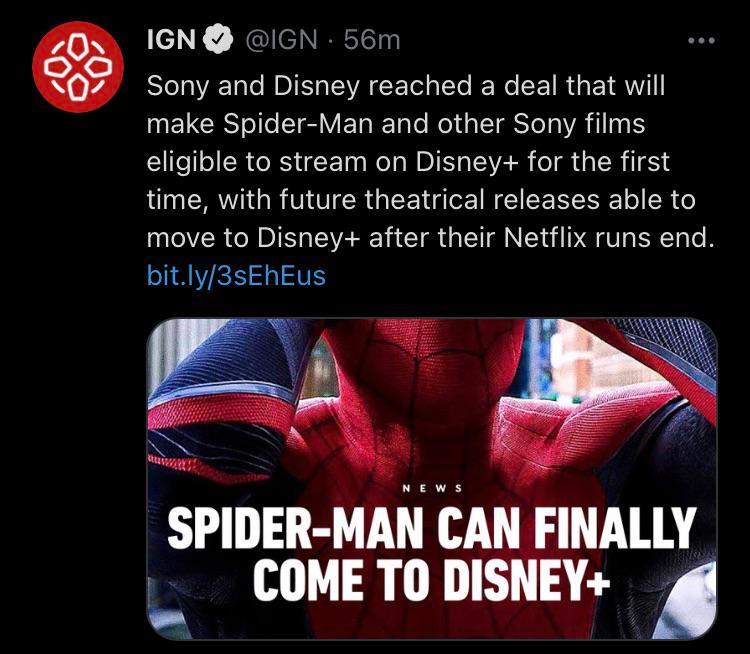
Task: Click the headline line 'SPIDER-MAN CAN FINALLY'
Action: [431, 528]
